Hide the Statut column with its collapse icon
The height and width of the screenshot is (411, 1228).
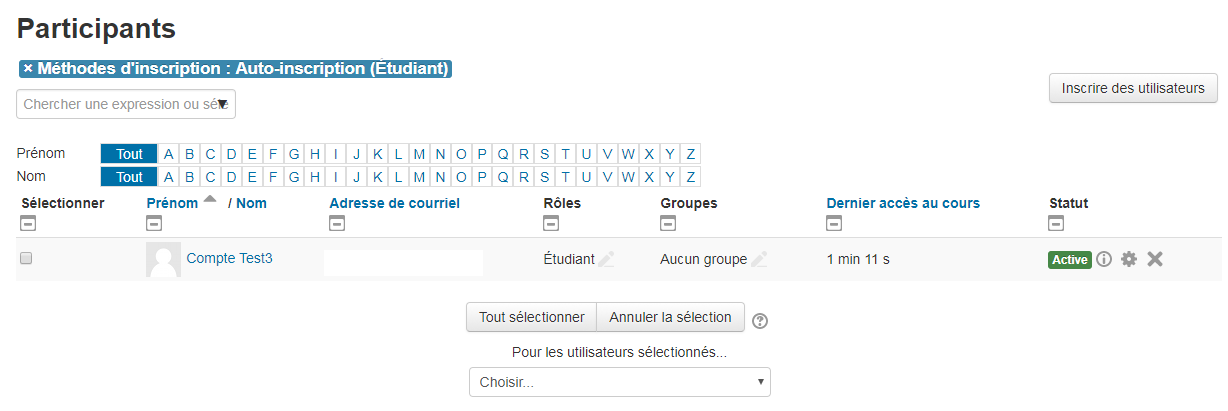pyautogui.click(x=1056, y=224)
